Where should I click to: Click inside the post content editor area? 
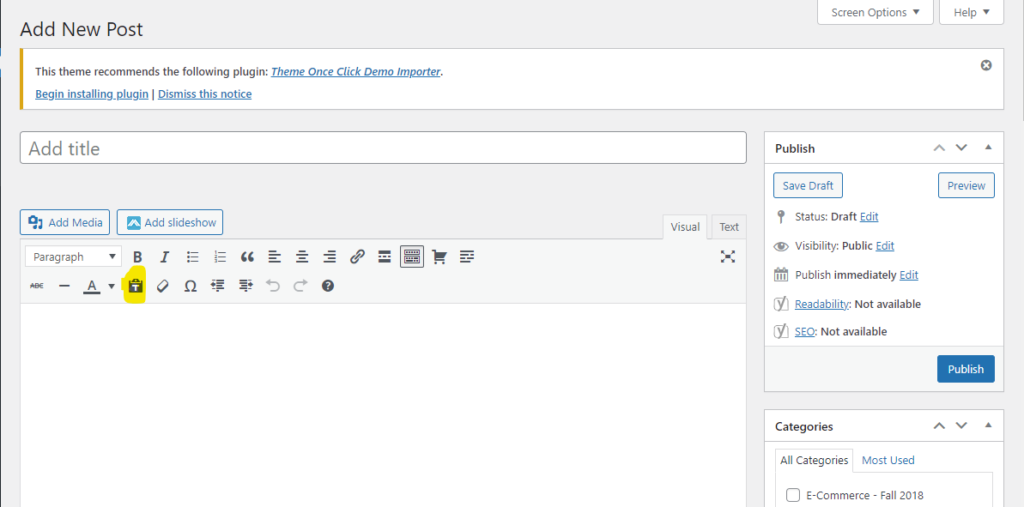coord(383,405)
